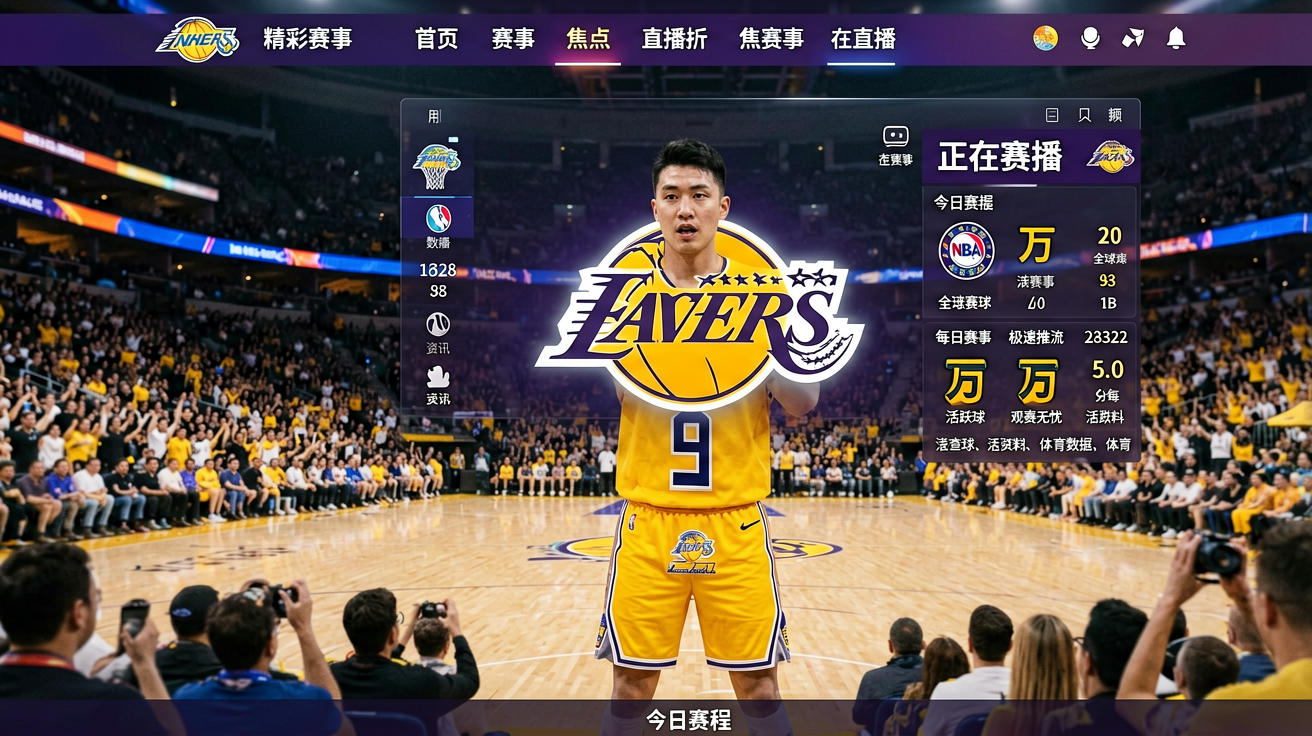Go to the 焦赛事 tab

[x=771, y=39]
